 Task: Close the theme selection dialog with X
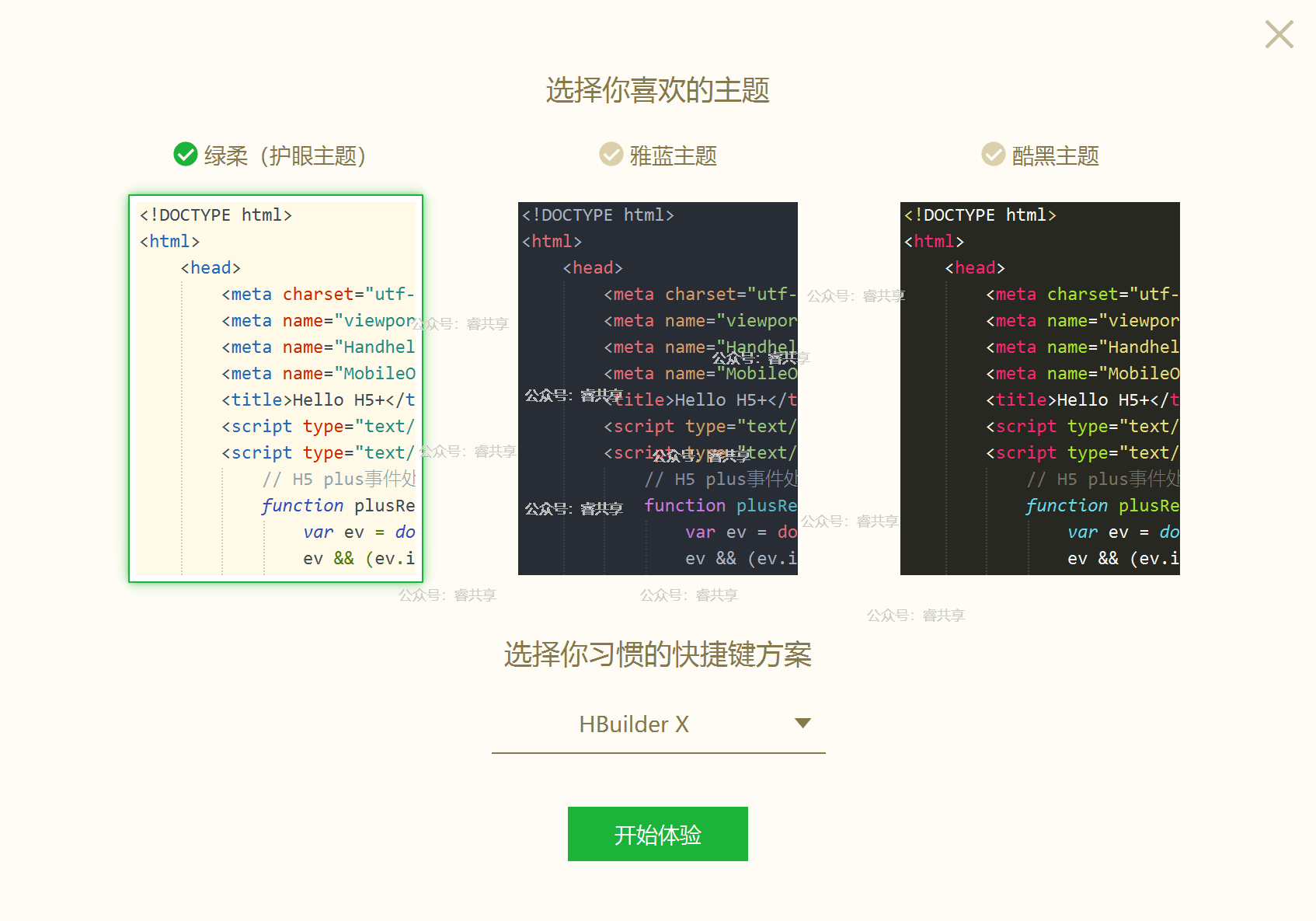(1279, 34)
